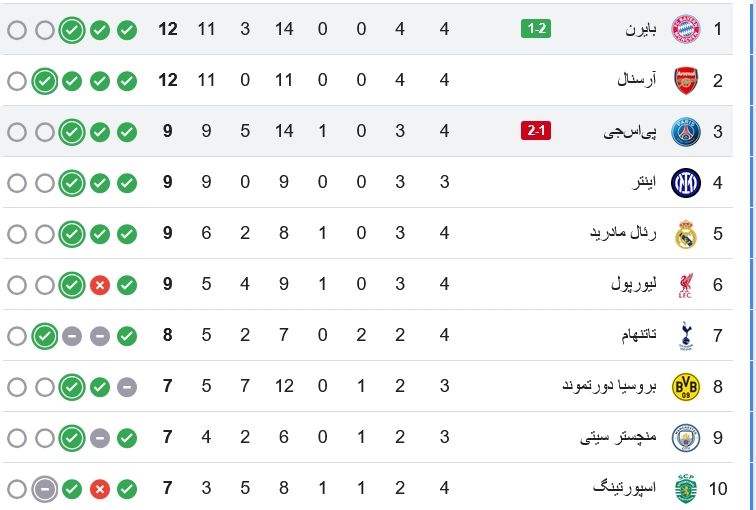Viewport: 756px width, 510px height.
Task: Open the Paris Saint-Germain logo
Action: [x=686, y=131]
